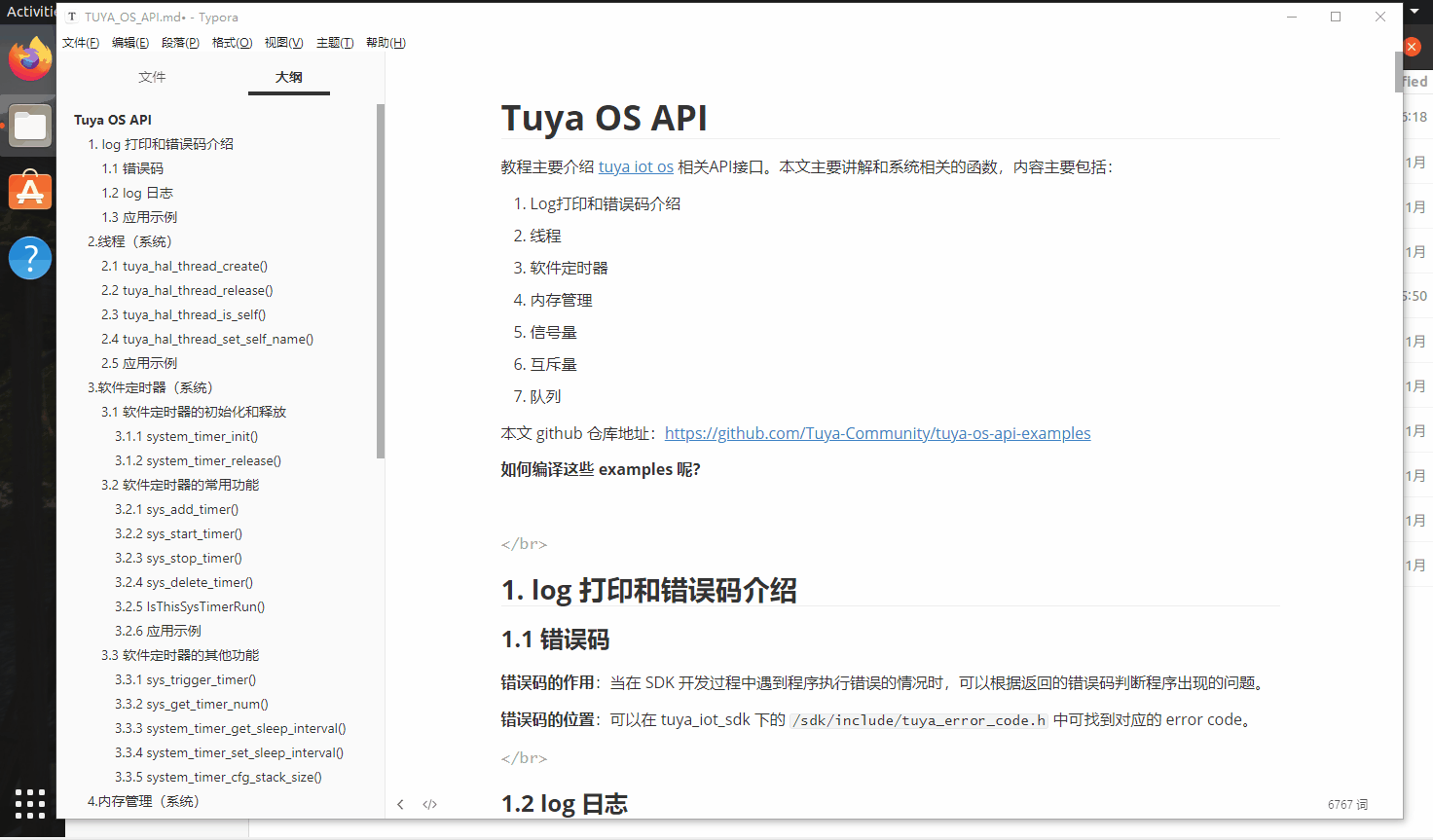This screenshot has width=1433, height=840.
Task: Go to 3.2 软件定时器的常用功能
Action: pyautogui.click(x=180, y=485)
